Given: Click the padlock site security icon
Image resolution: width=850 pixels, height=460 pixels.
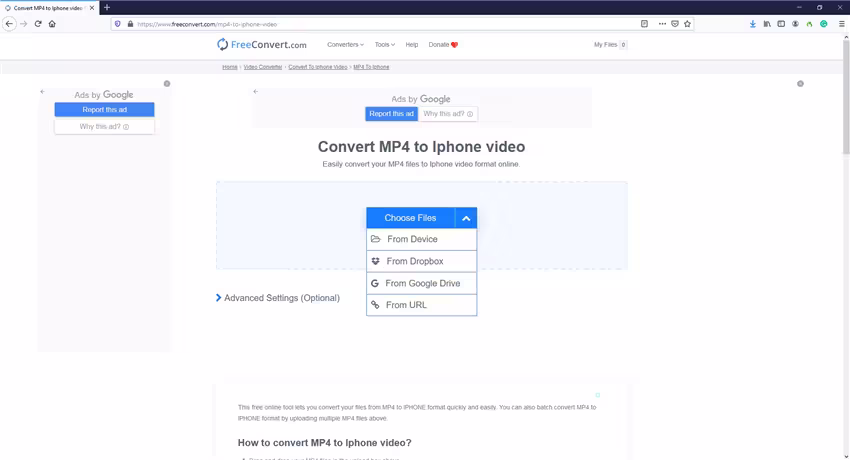Looking at the screenshot, I should pyautogui.click(x=130, y=24).
